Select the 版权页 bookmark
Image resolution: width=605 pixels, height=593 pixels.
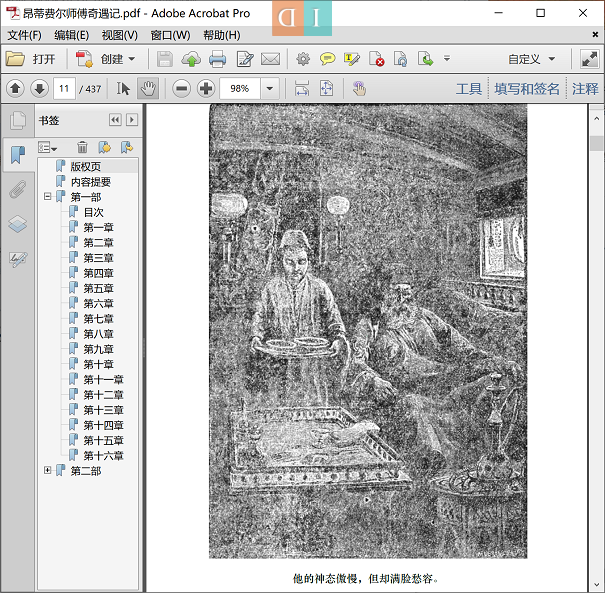coord(86,167)
